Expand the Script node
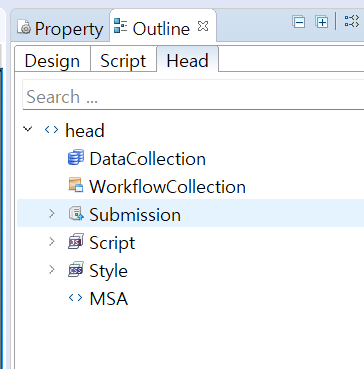The width and height of the screenshot is (364, 369). pyautogui.click(x=52, y=241)
